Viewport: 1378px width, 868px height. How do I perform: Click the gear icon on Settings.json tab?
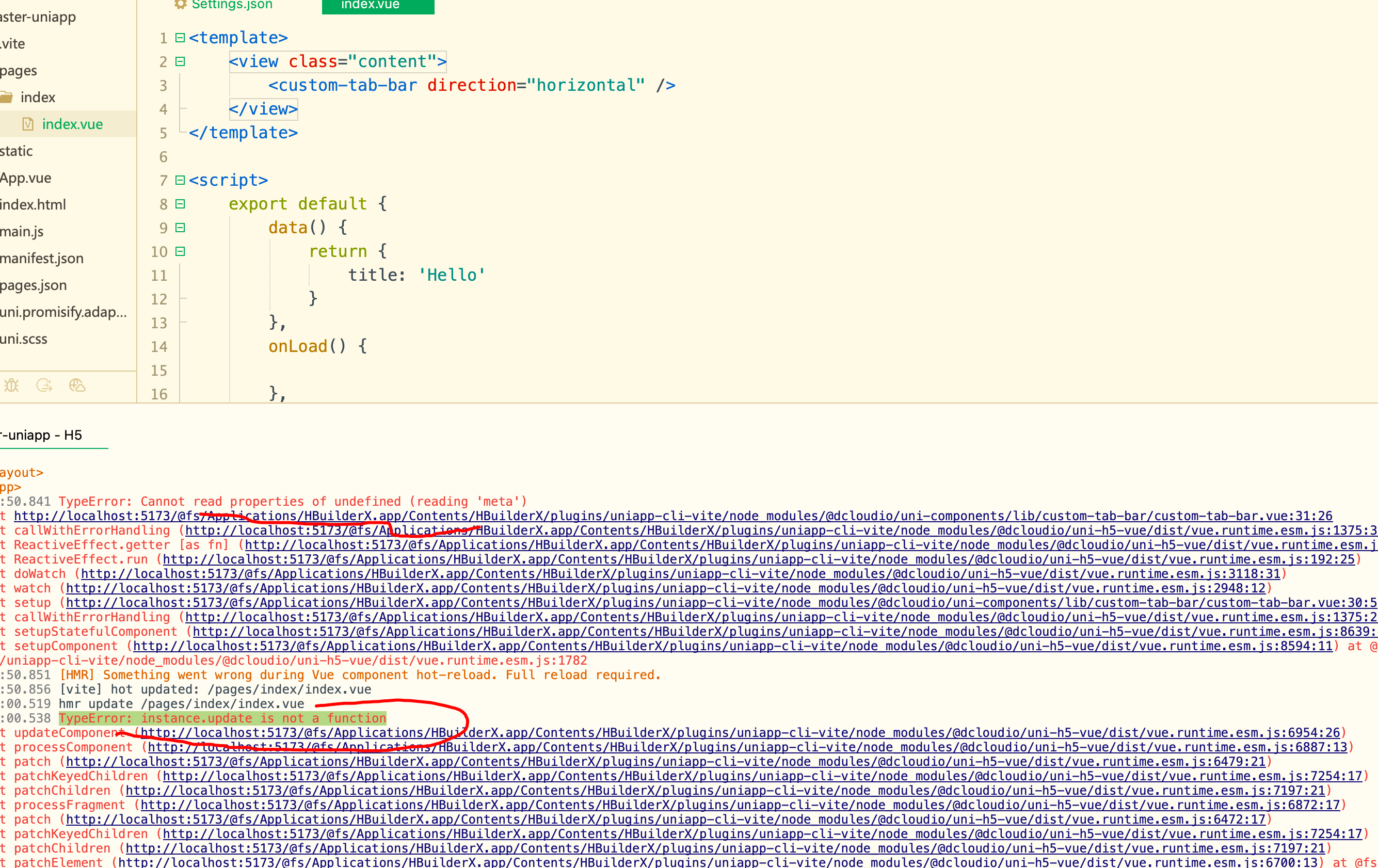181,5
